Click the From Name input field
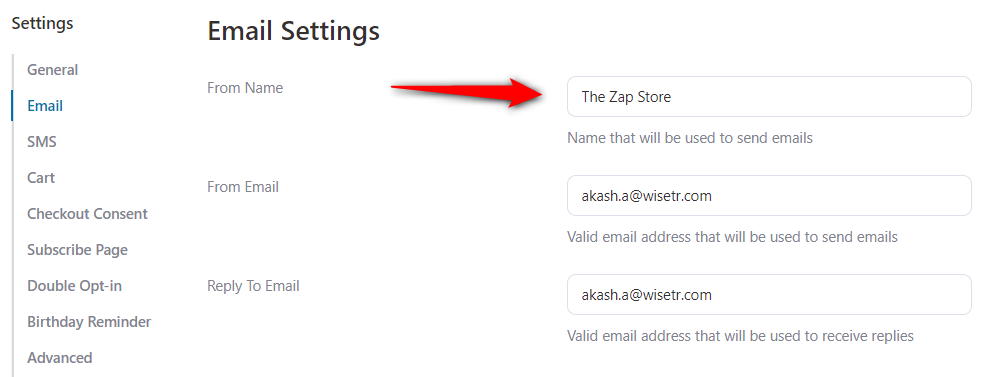The height and width of the screenshot is (377, 992). click(x=769, y=97)
